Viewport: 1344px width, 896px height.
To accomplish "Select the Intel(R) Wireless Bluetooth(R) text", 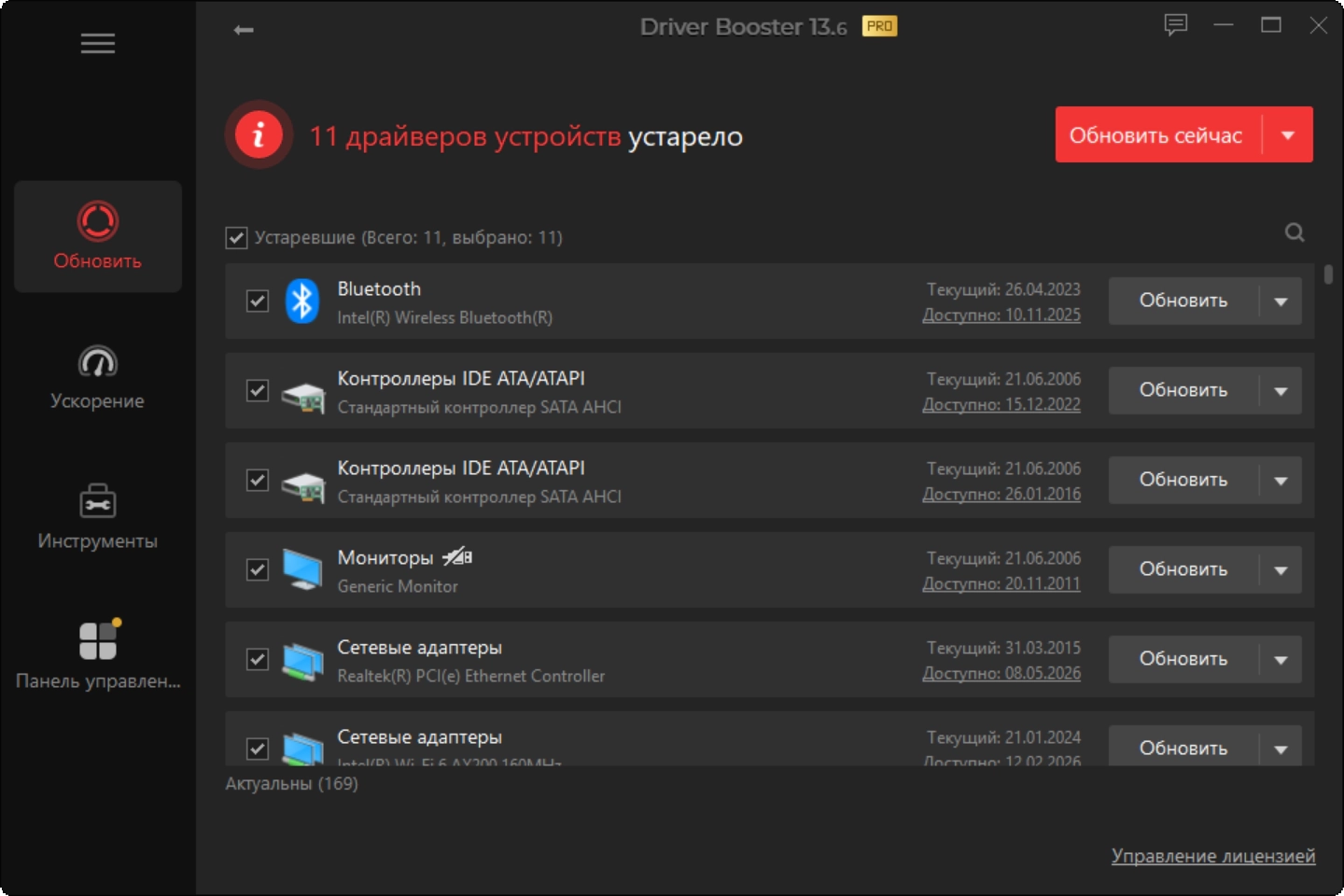I will click(x=444, y=318).
